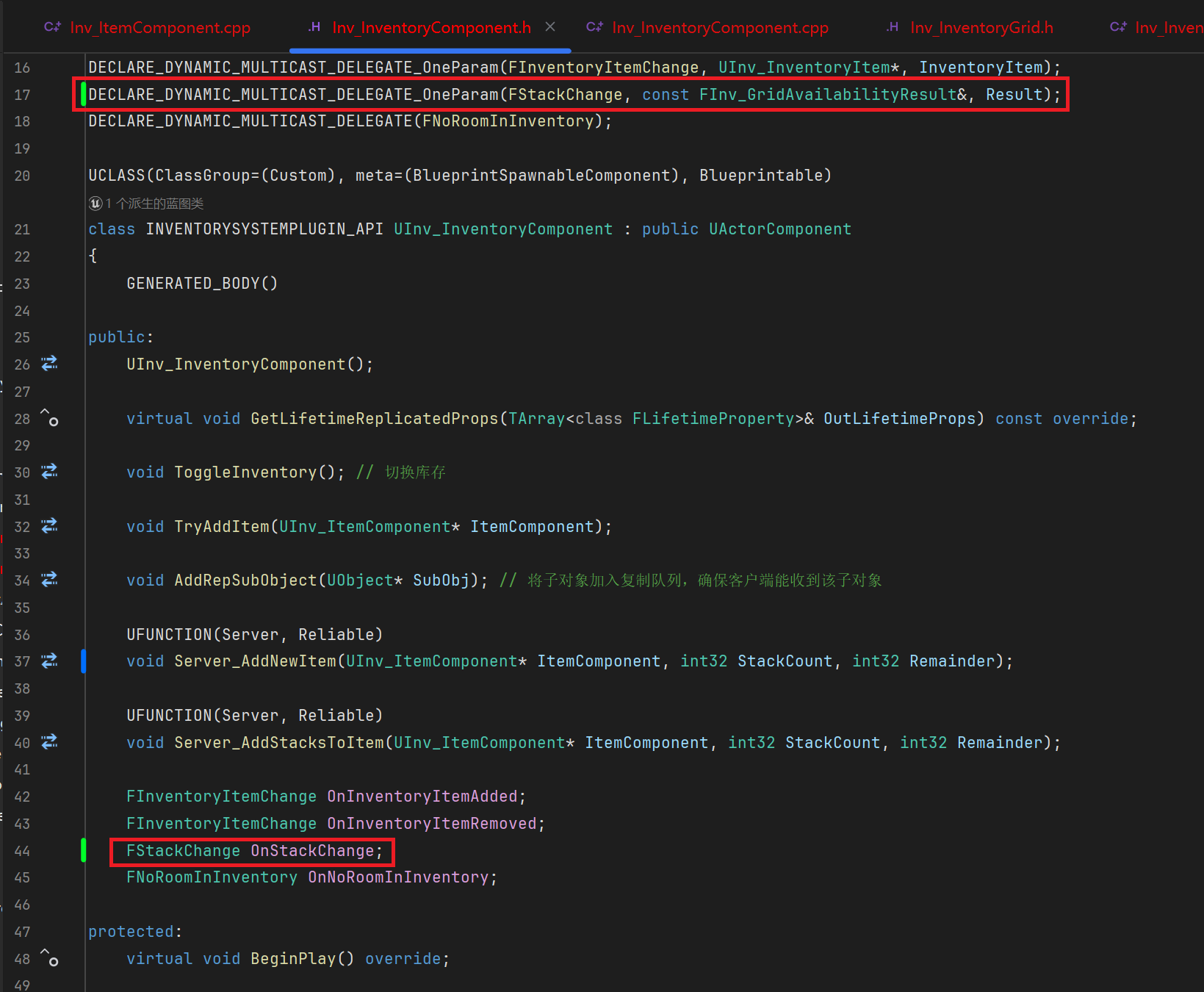Click the UFUNCTION macro on line 39

point(169,716)
